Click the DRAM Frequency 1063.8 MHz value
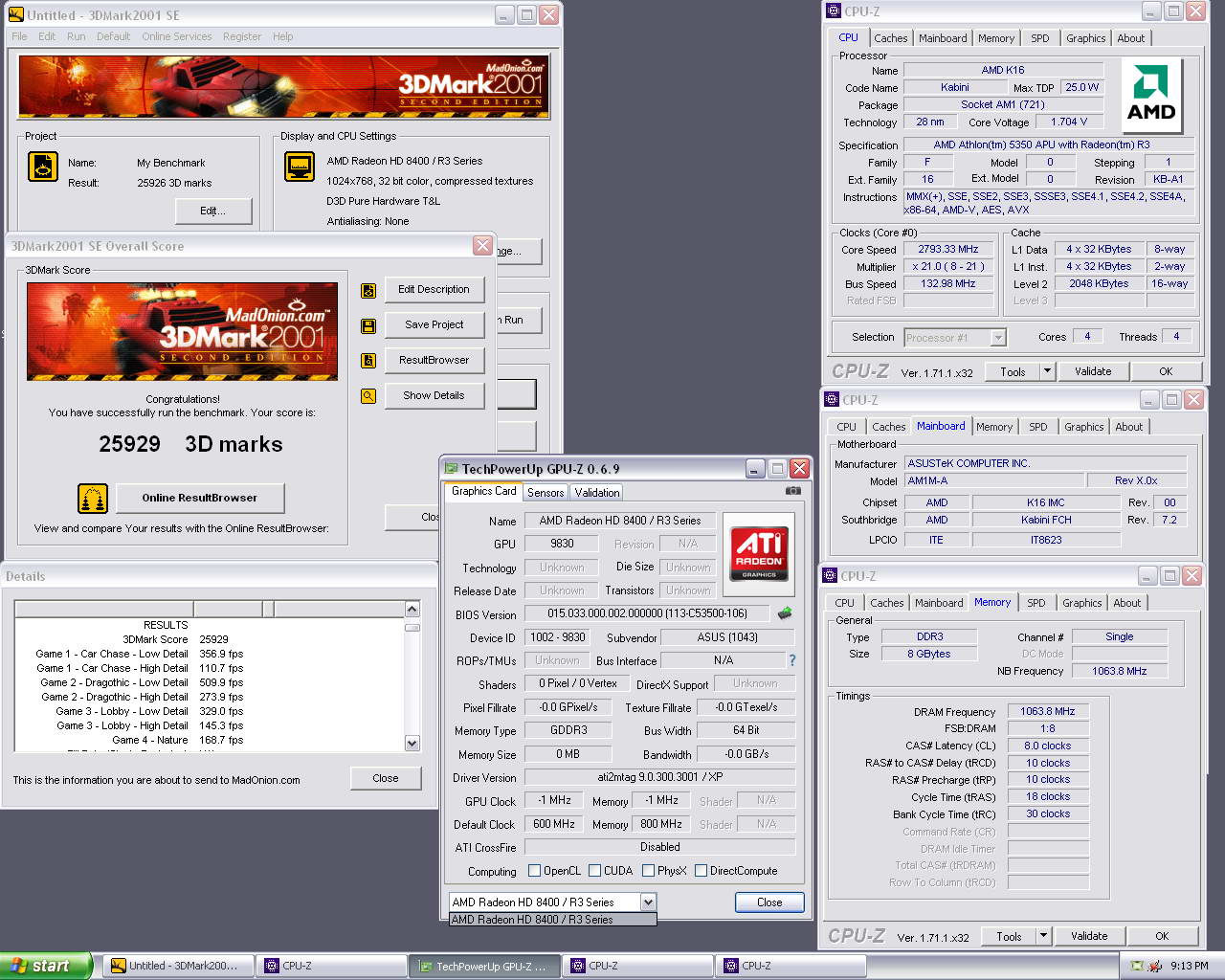 pyautogui.click(x=1047, y=711)
